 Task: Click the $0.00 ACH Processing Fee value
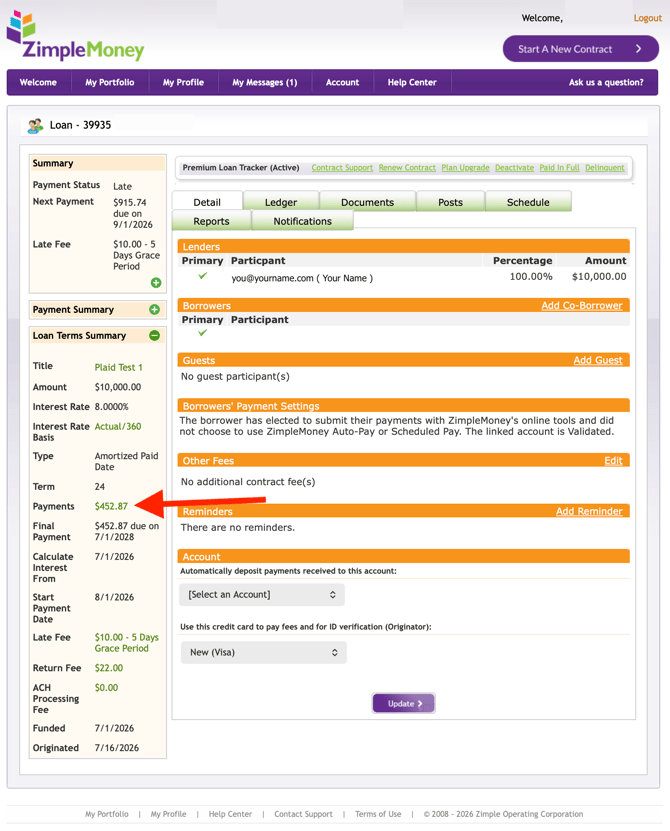point(107,688)
